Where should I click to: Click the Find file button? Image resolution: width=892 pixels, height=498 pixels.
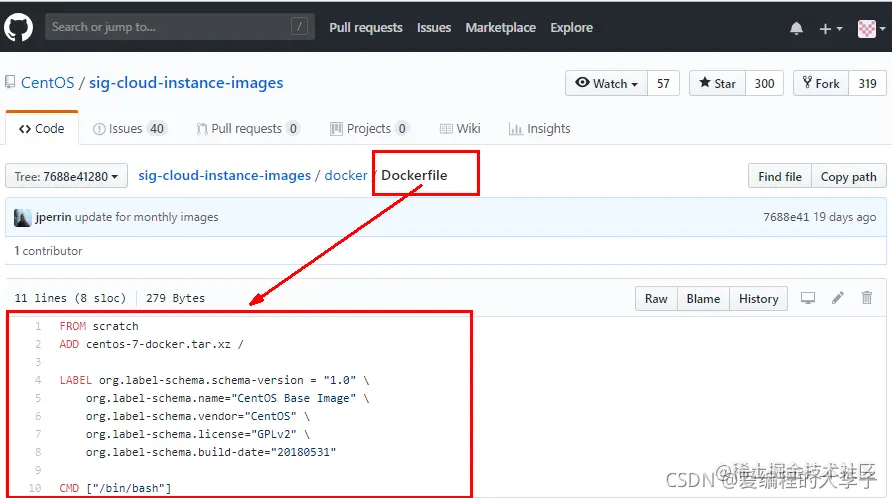click(780, 176)
